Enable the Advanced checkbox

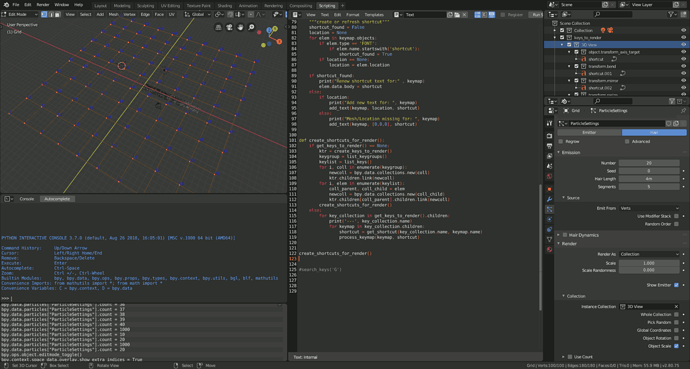point(627,142)
